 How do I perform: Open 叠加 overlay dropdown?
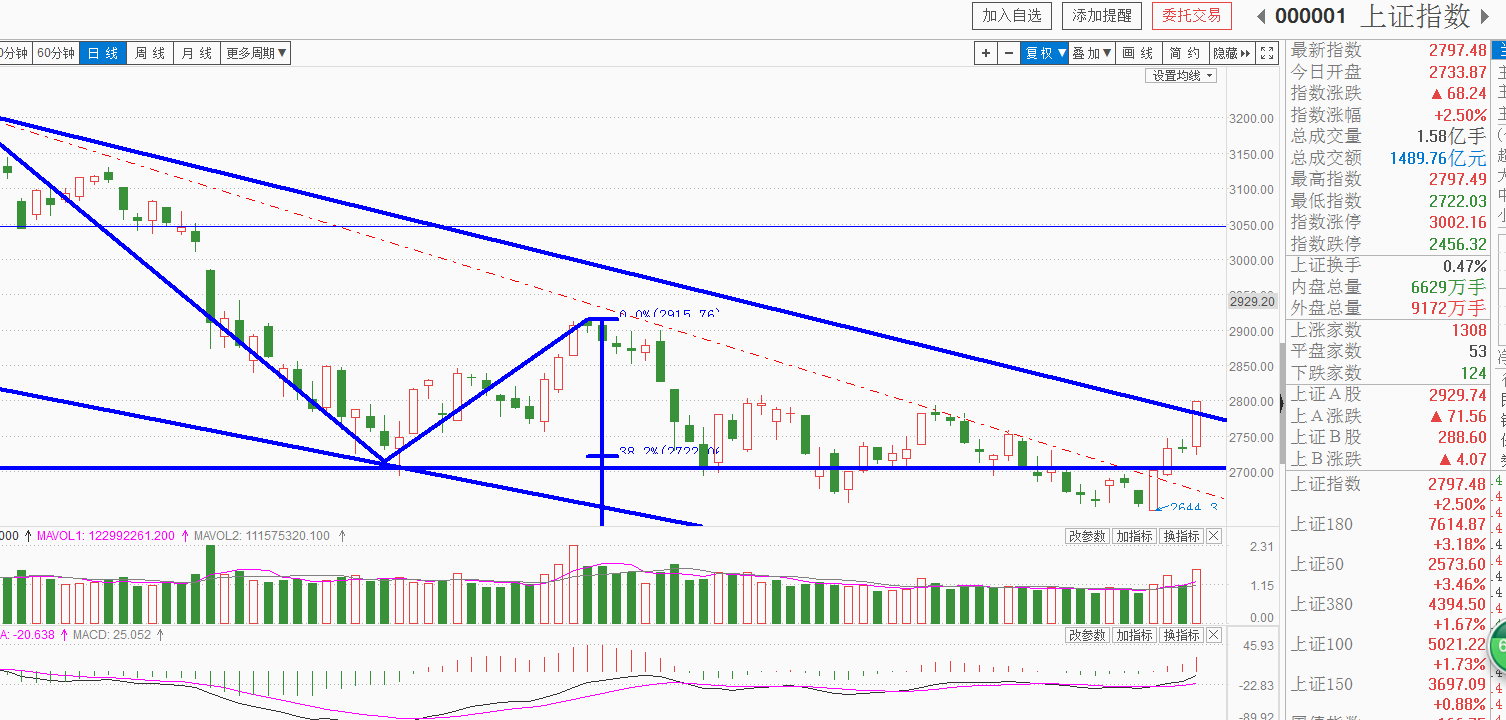tap(1091, 53)
